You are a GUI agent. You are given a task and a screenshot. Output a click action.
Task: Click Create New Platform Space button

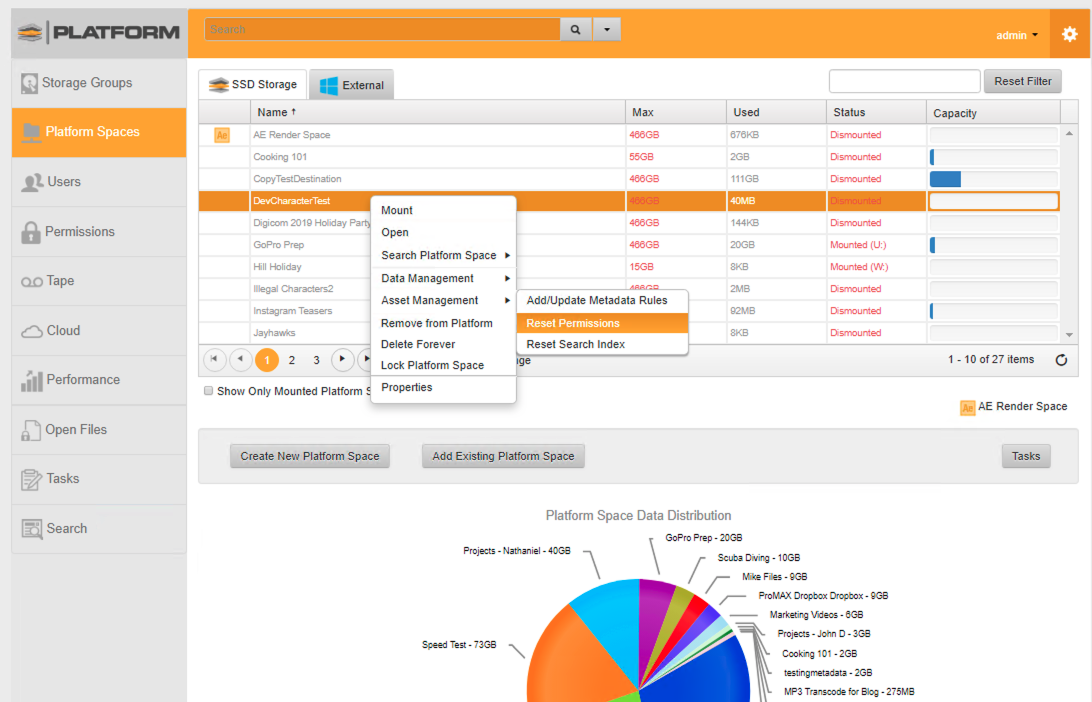[310, 456]
